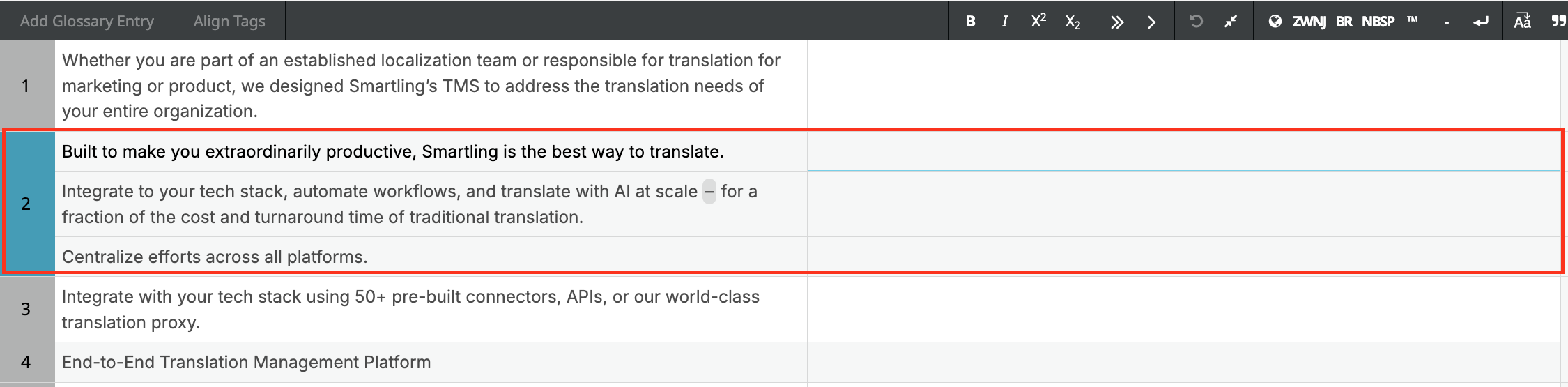Insert a ZWNJ character
The width and height of the screenshot is (1568, 387).
pyautogui.click(x=1309, y=22)
